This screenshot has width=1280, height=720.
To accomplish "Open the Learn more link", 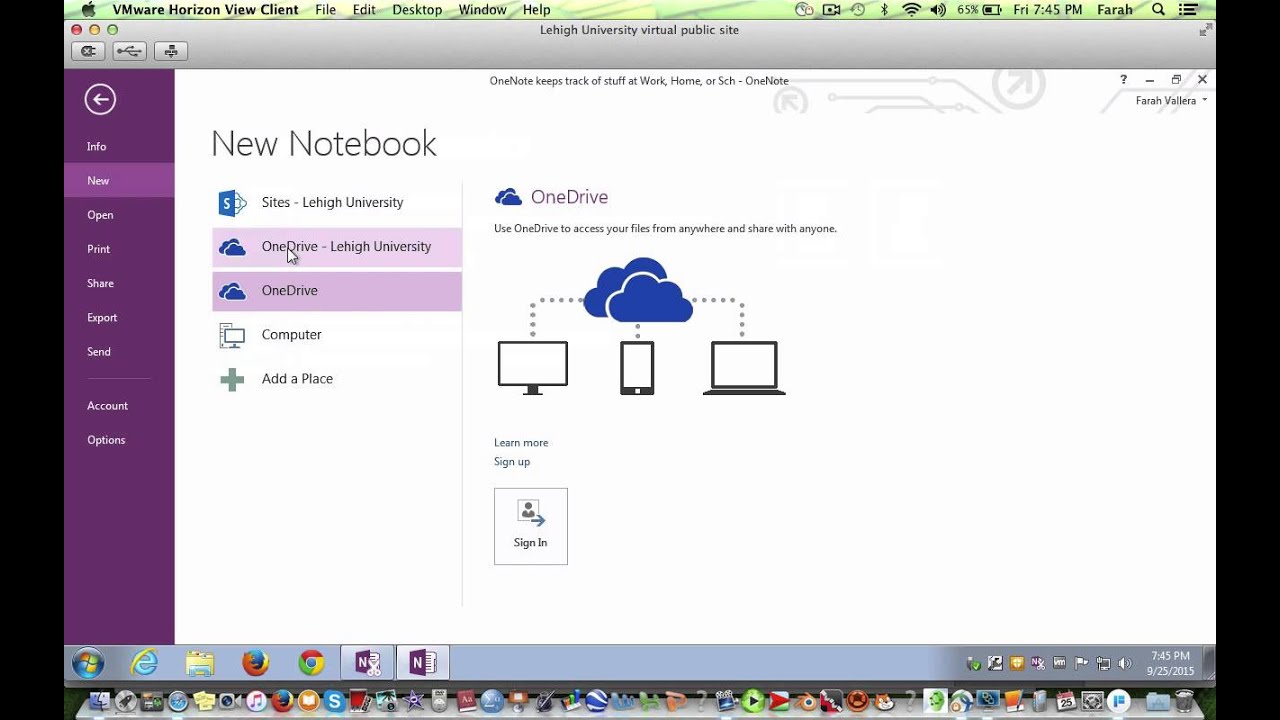I will [521, 442].
